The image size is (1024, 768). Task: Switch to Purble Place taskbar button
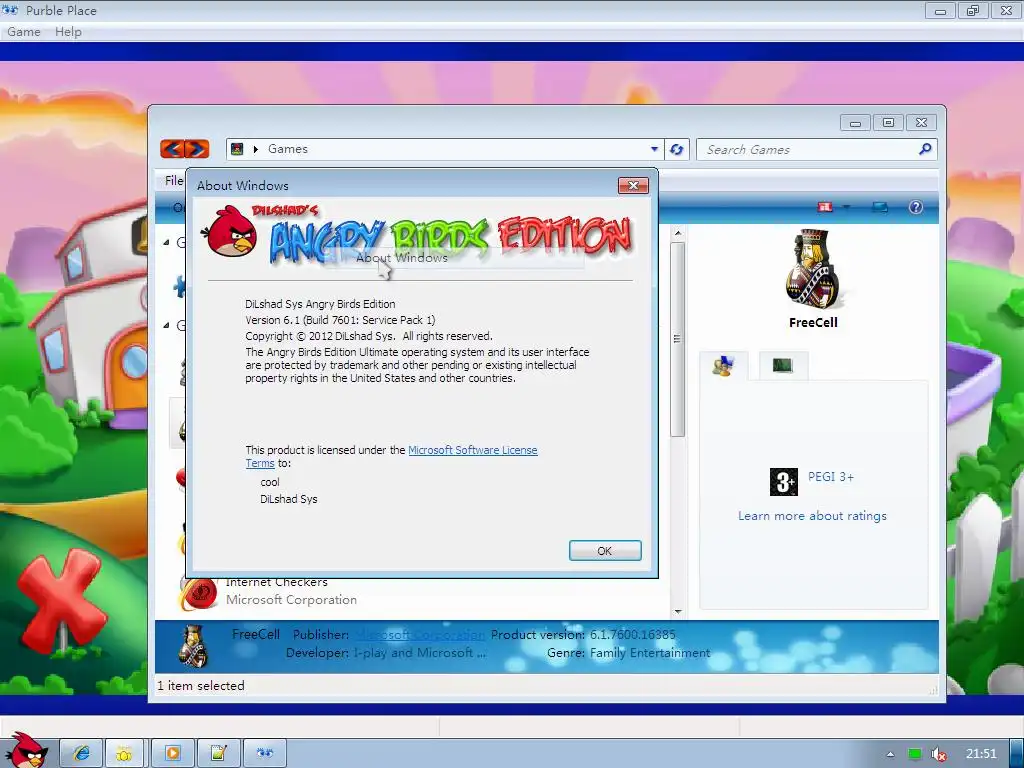(x=264, y=753)
